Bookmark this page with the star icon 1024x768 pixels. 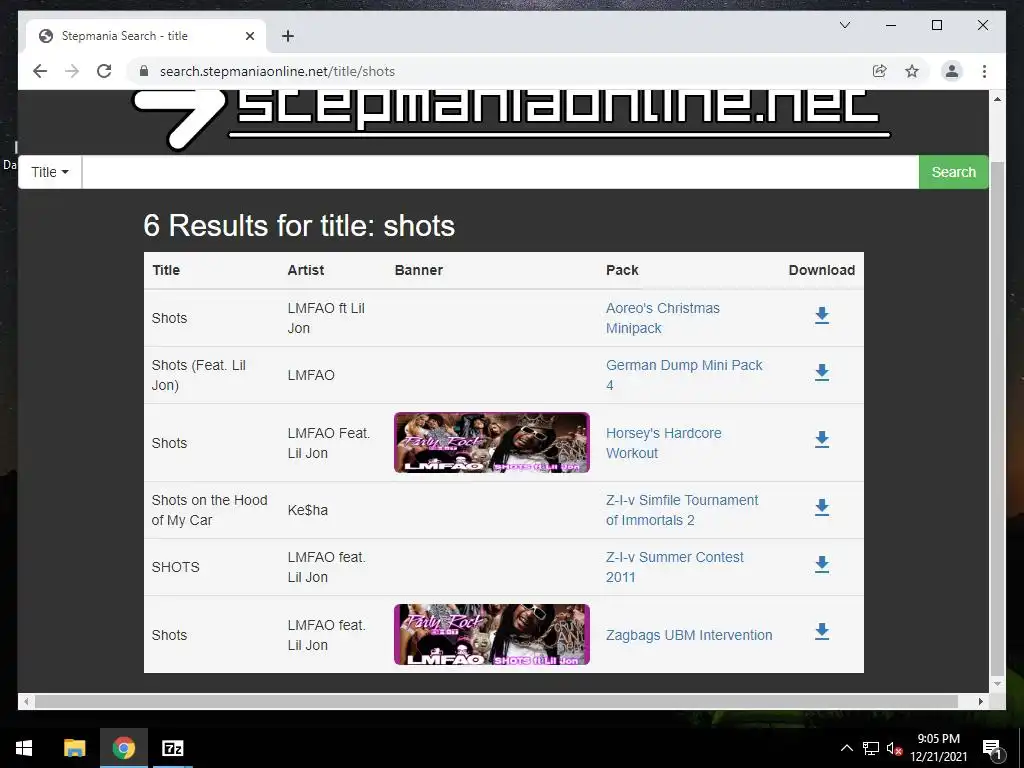point(912,71)
